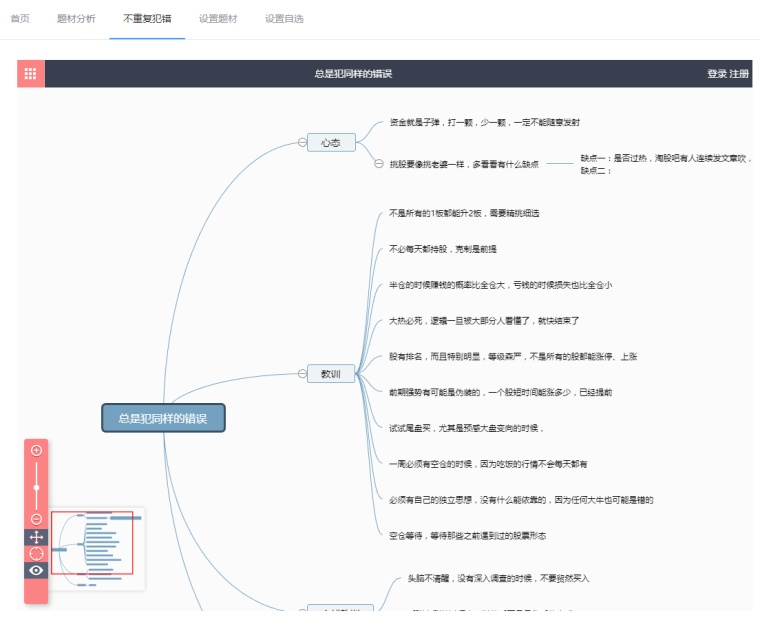This screenshot has width=760, height=620.
Task: Select node 股有排名，而且特别明显
Action: 513,357
